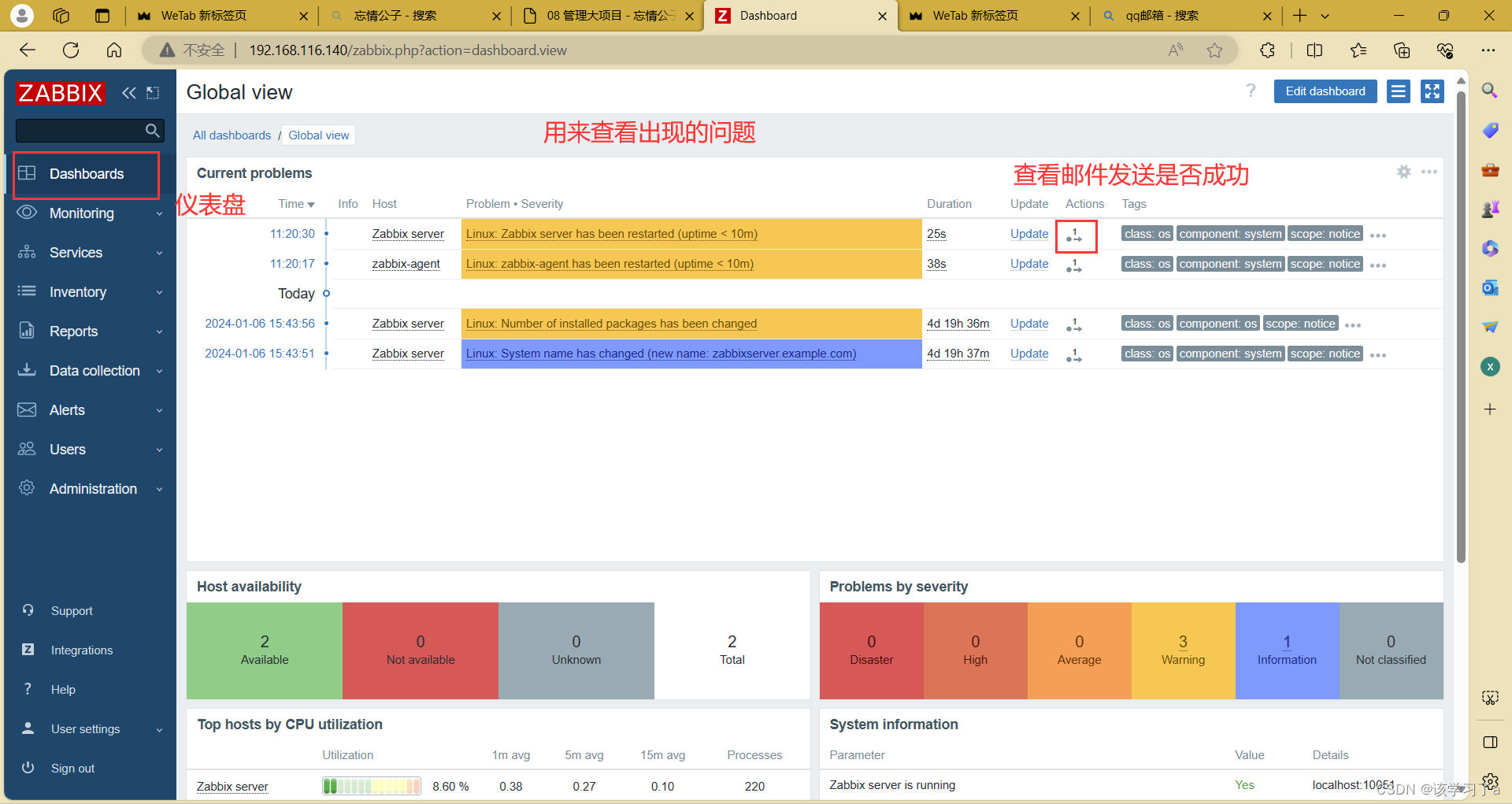Screen dimensions: 1512x804
Task: Click the ZABBIX logo
Action: point(60,93)
